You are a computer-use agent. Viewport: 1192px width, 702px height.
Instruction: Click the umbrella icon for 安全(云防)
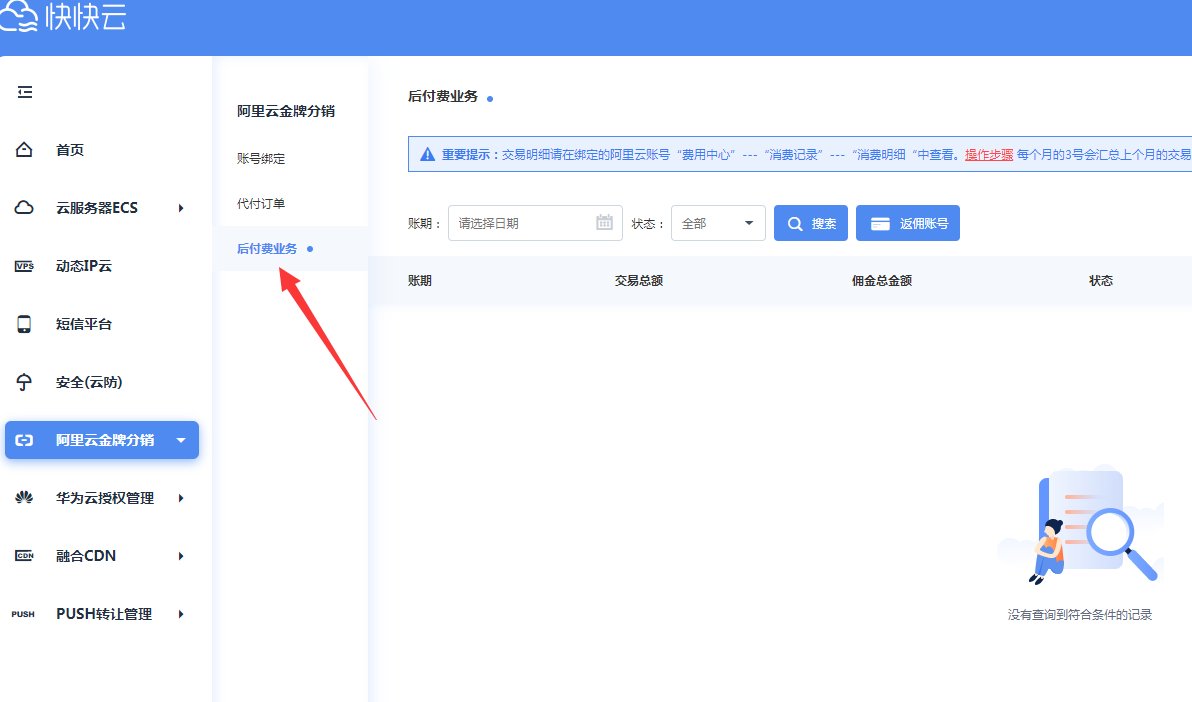coord(25,382)
